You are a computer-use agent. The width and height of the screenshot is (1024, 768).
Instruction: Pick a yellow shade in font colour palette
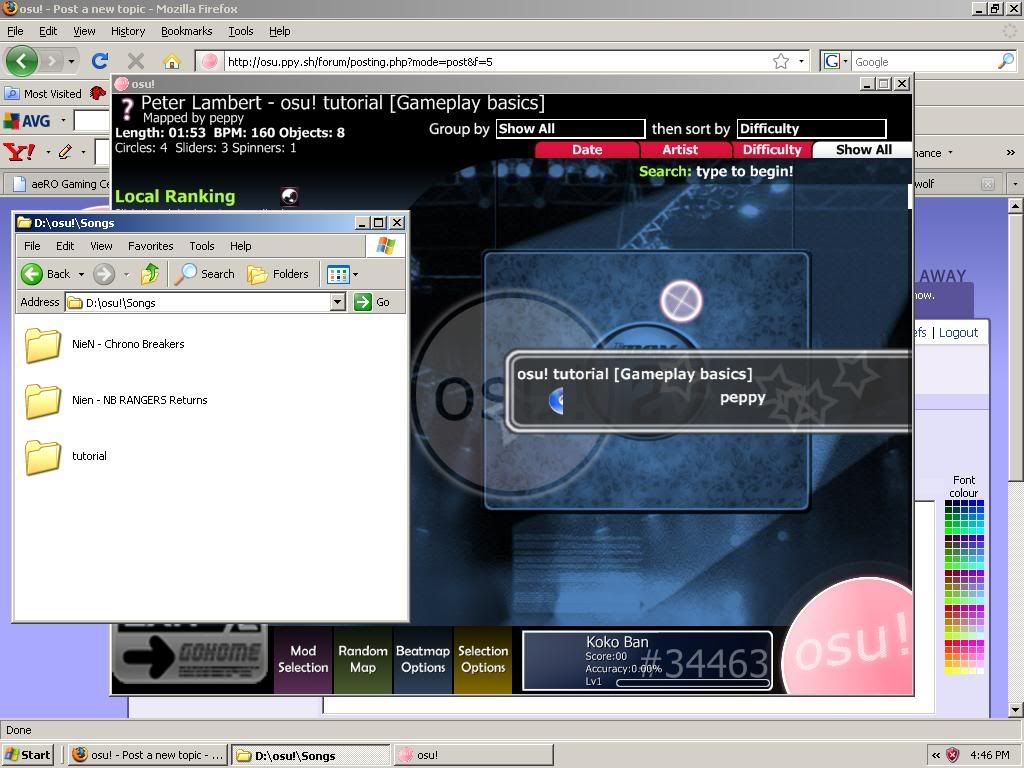[949, 670]
